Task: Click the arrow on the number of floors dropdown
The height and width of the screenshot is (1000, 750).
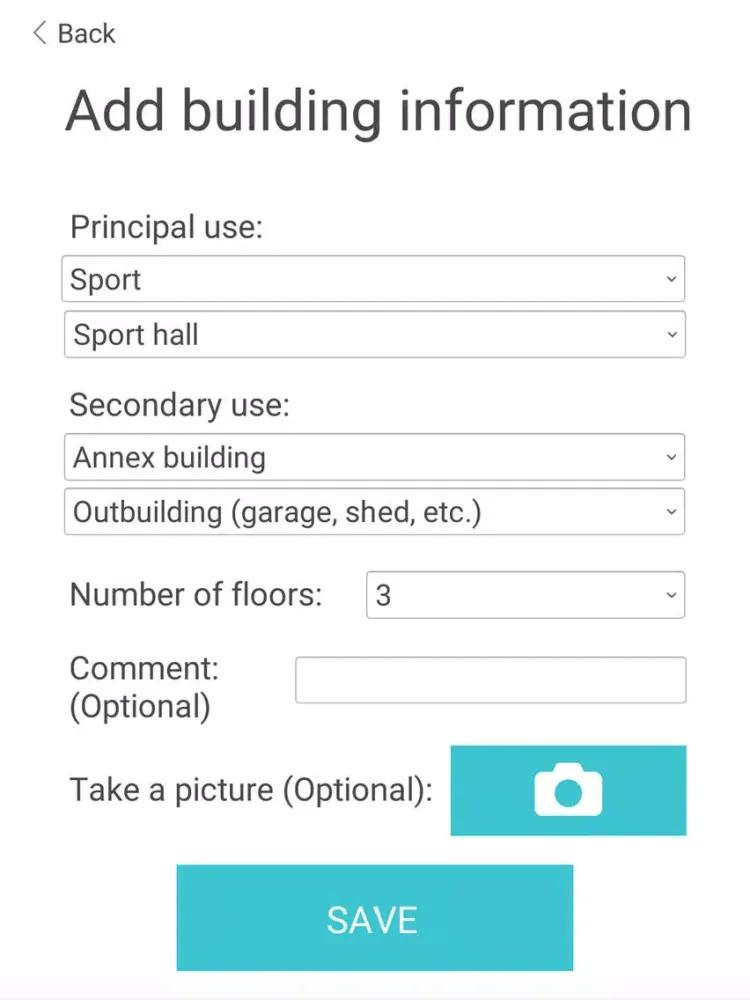Action: [671, 595]
